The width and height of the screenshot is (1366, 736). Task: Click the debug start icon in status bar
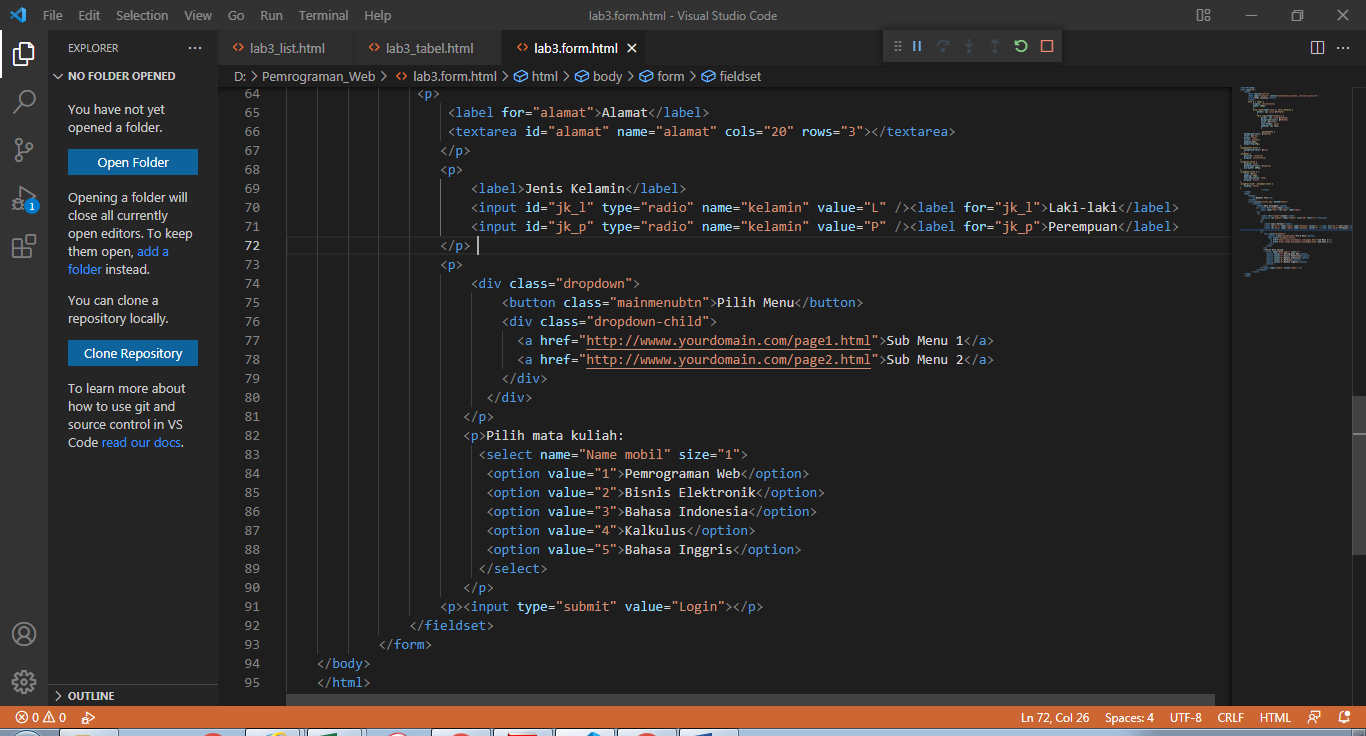(88, 717)
